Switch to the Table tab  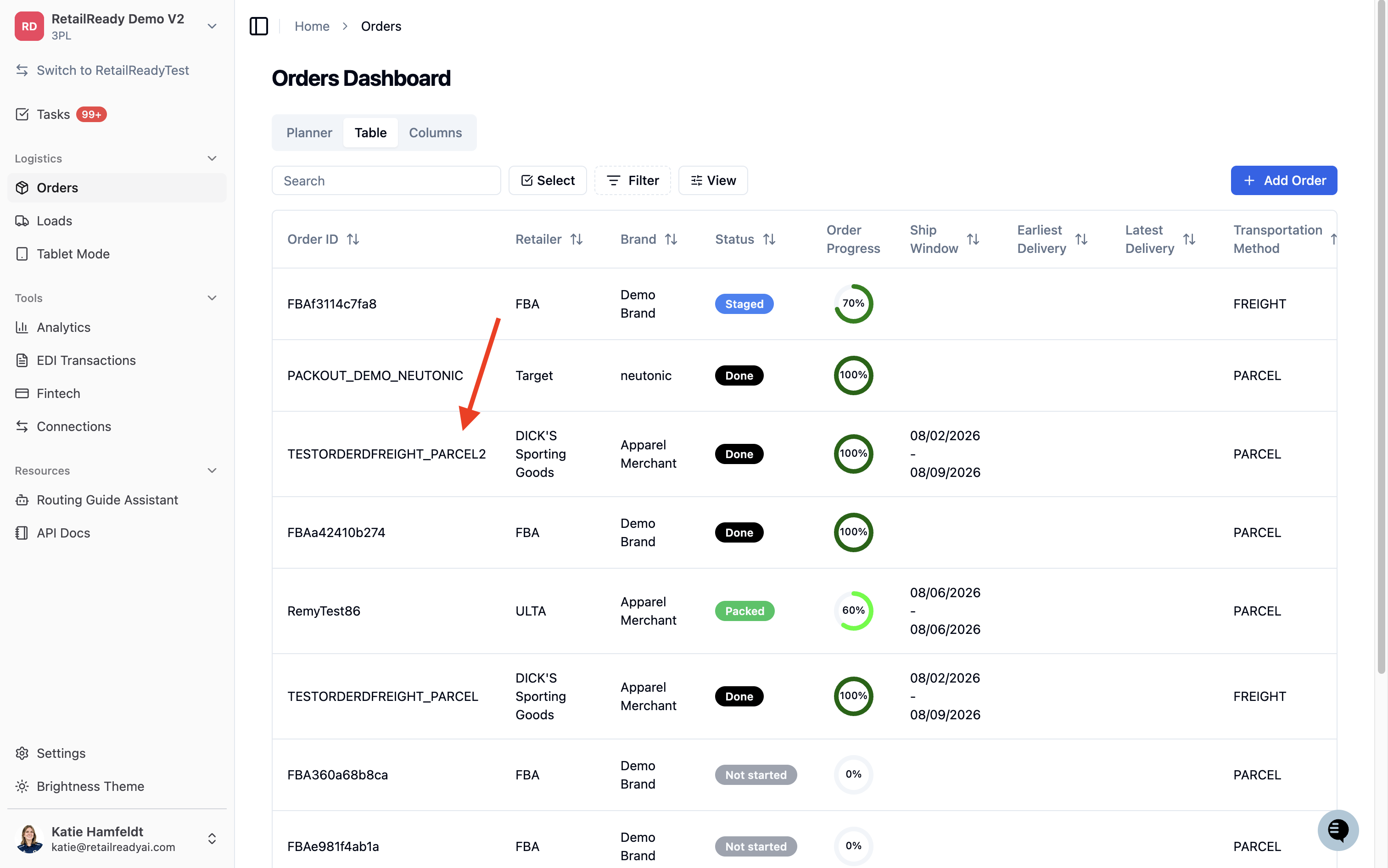370,133
